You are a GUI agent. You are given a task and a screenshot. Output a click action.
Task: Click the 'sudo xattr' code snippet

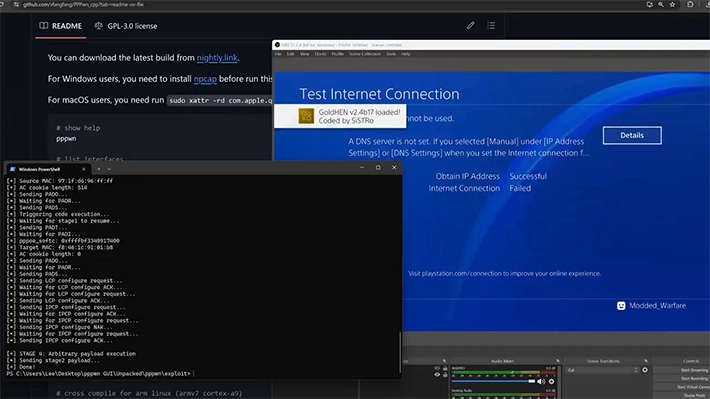point(221,101)
